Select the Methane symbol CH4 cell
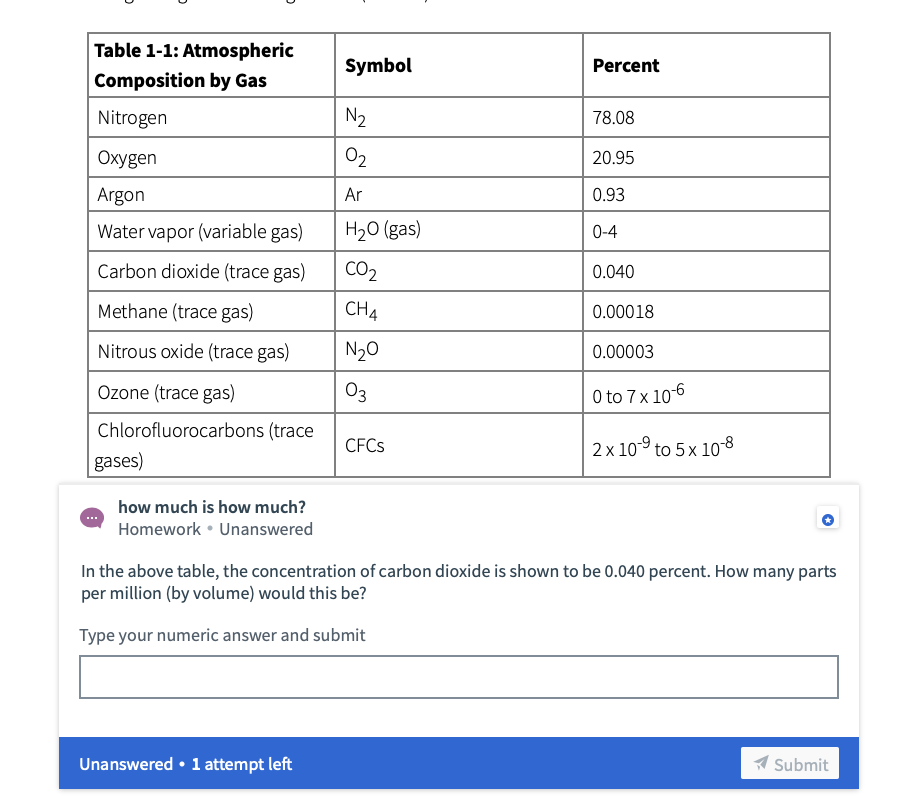Image resolution: width=912 pixels, height=808 pixels. [x=356, y=310]
